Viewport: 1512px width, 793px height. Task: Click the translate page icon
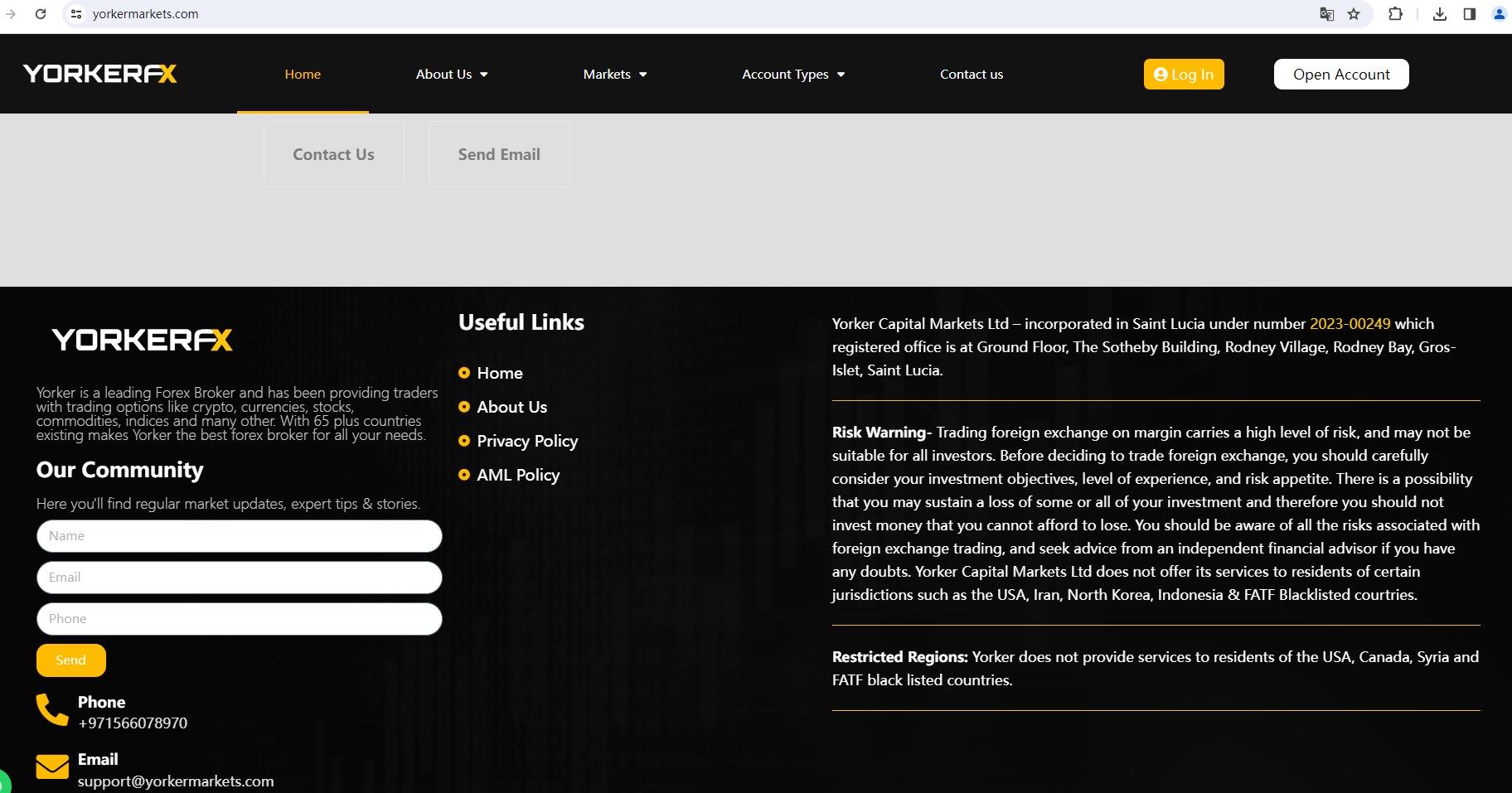click(x=1327, y=14)
